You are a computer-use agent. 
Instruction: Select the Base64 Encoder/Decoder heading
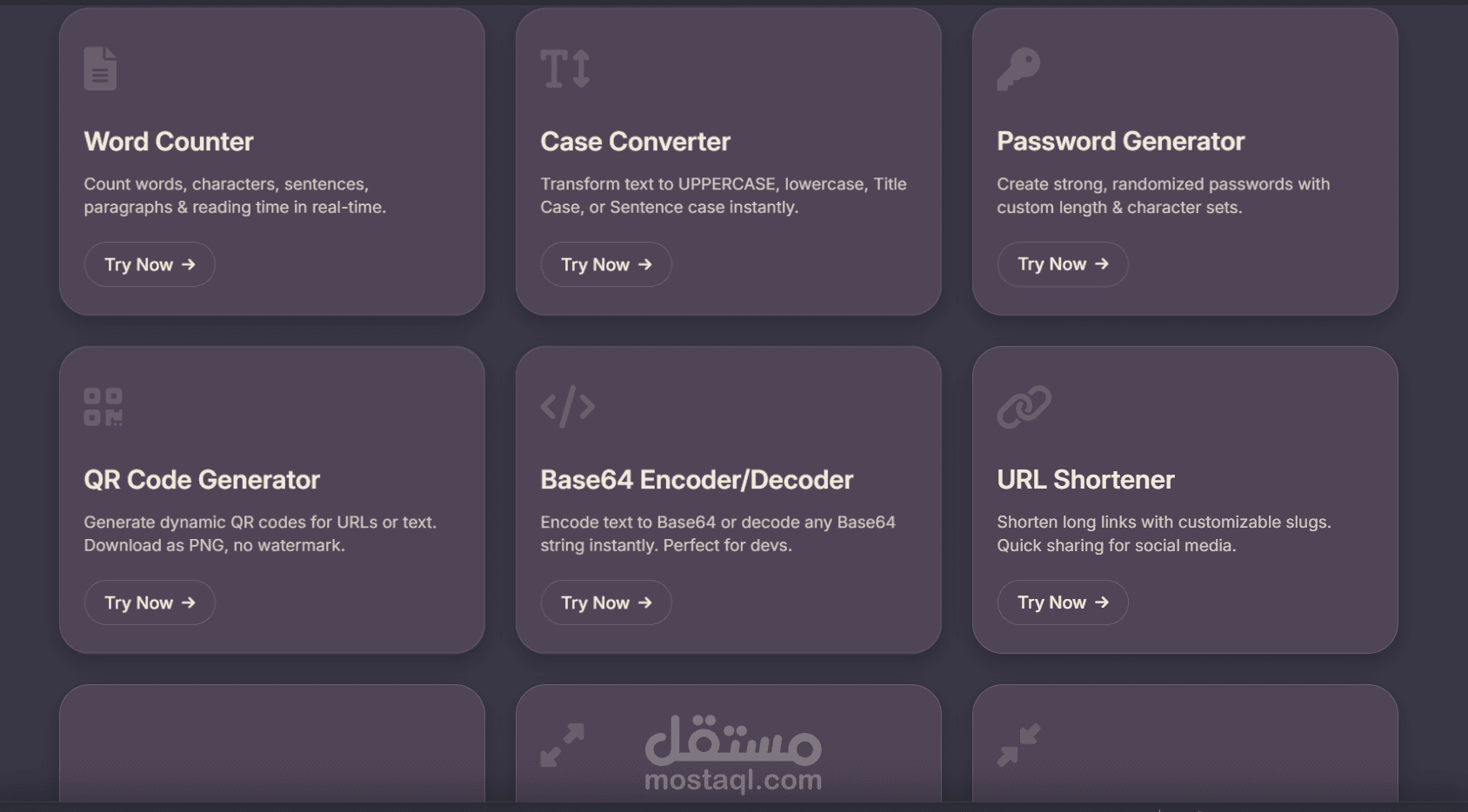point(697,480)
